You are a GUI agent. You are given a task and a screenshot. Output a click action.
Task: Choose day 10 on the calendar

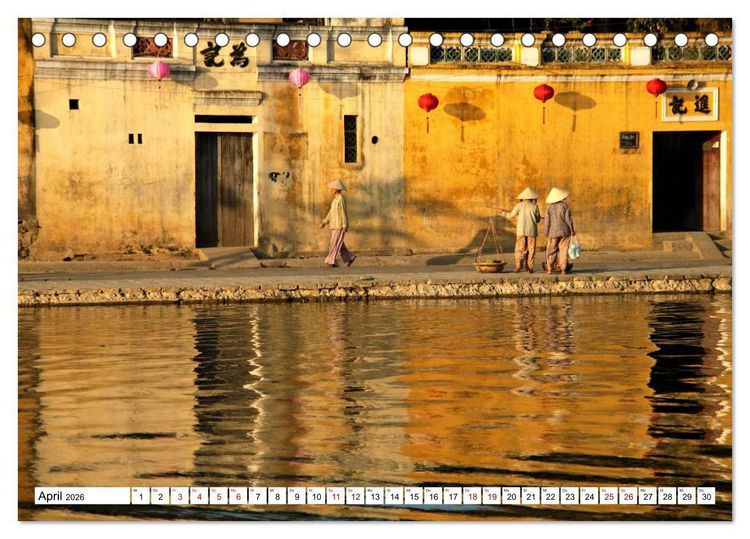tap(316, 496)
